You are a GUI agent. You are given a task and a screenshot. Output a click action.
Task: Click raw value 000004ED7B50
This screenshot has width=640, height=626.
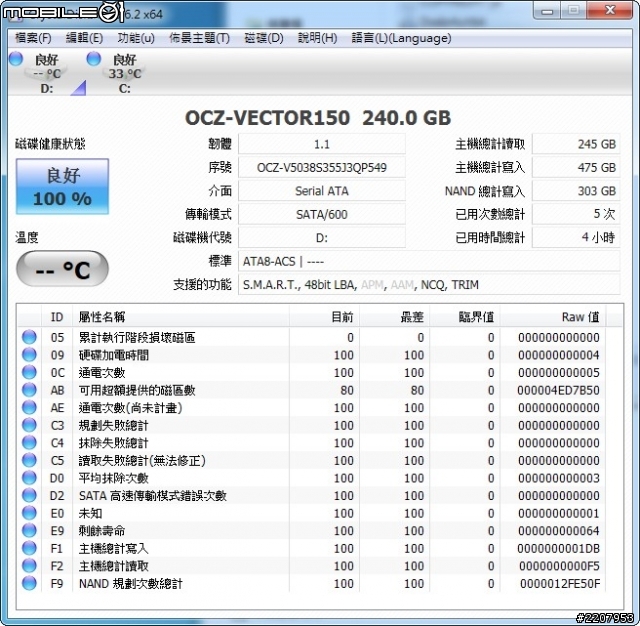click(x=558, y=390)
